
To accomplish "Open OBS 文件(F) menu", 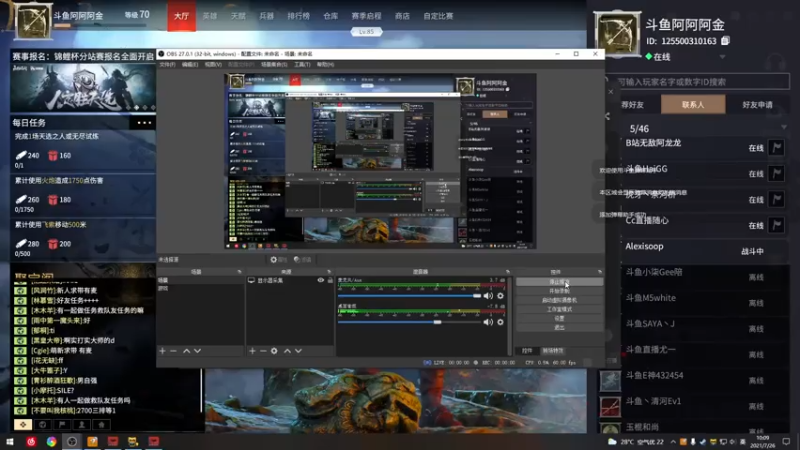I will pos(167,65).
